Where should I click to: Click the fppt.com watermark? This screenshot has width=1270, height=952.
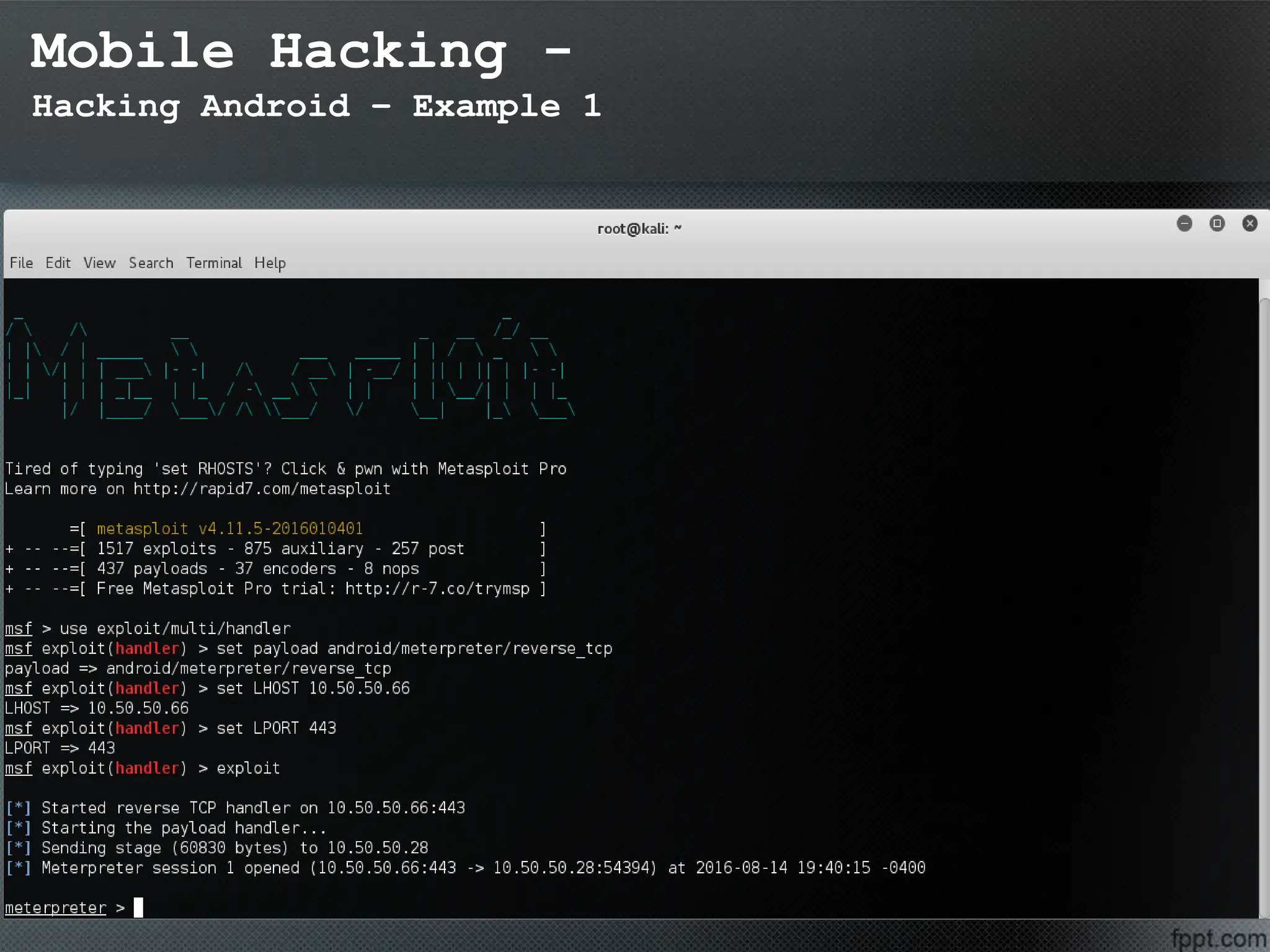[1219, 938]
